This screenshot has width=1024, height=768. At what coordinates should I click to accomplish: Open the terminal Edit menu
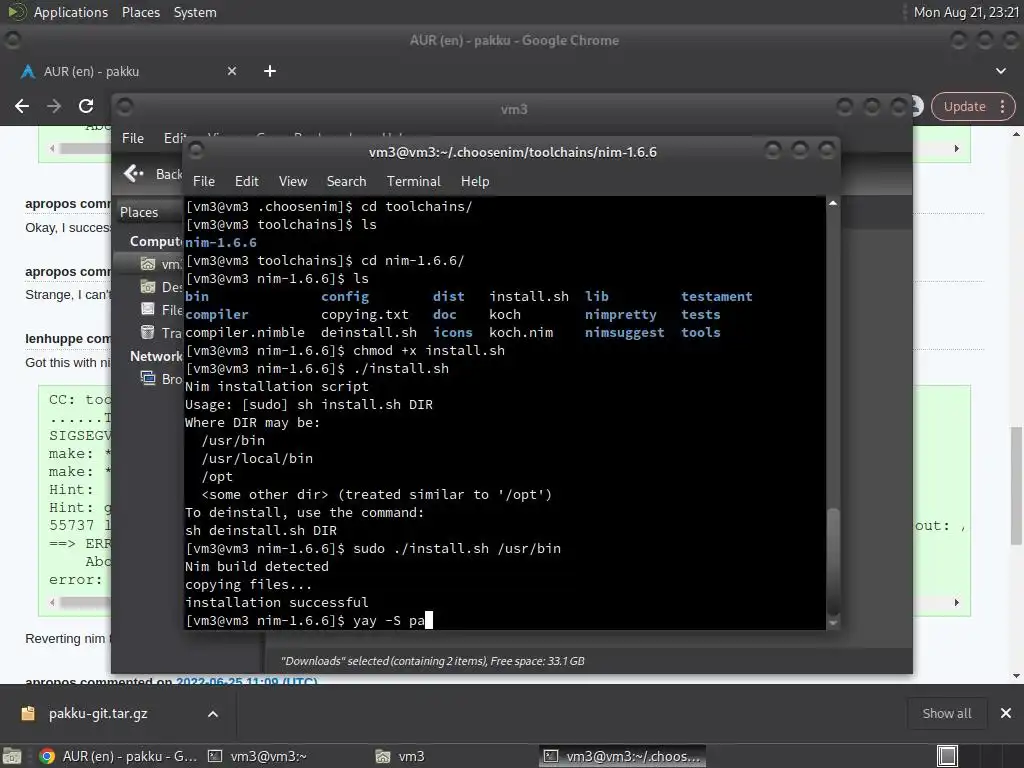pos(246,182)
